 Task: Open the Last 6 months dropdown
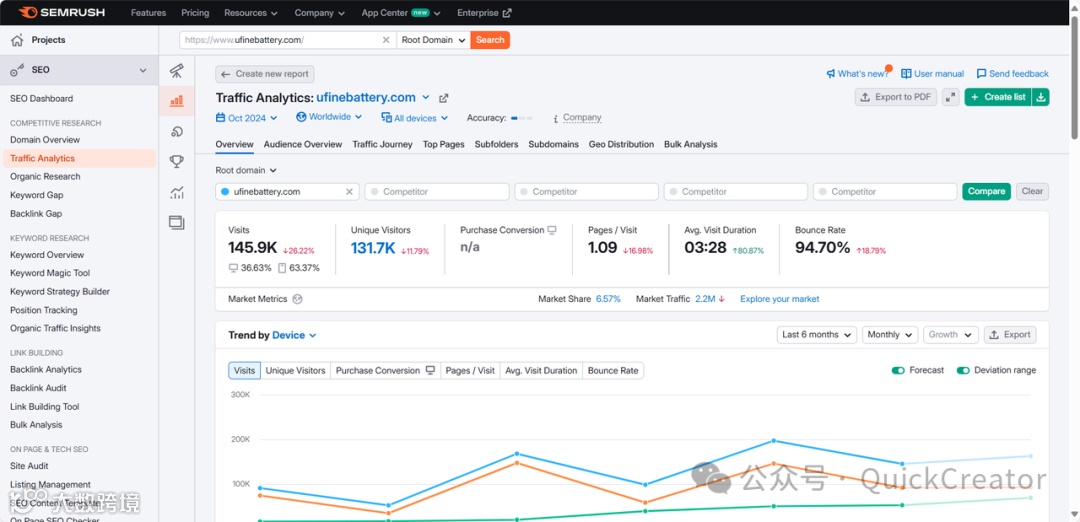(816, 335)
